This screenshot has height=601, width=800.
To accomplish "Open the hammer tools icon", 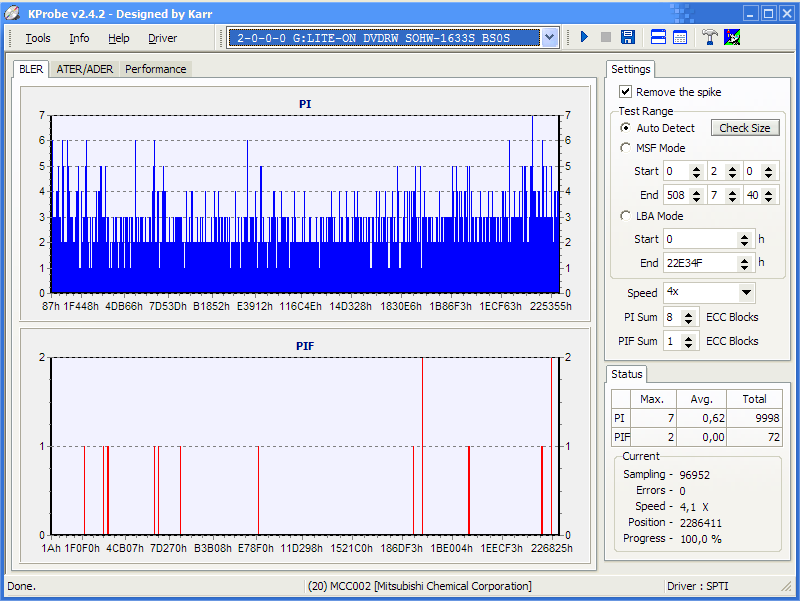I will (x=710, y=38).
